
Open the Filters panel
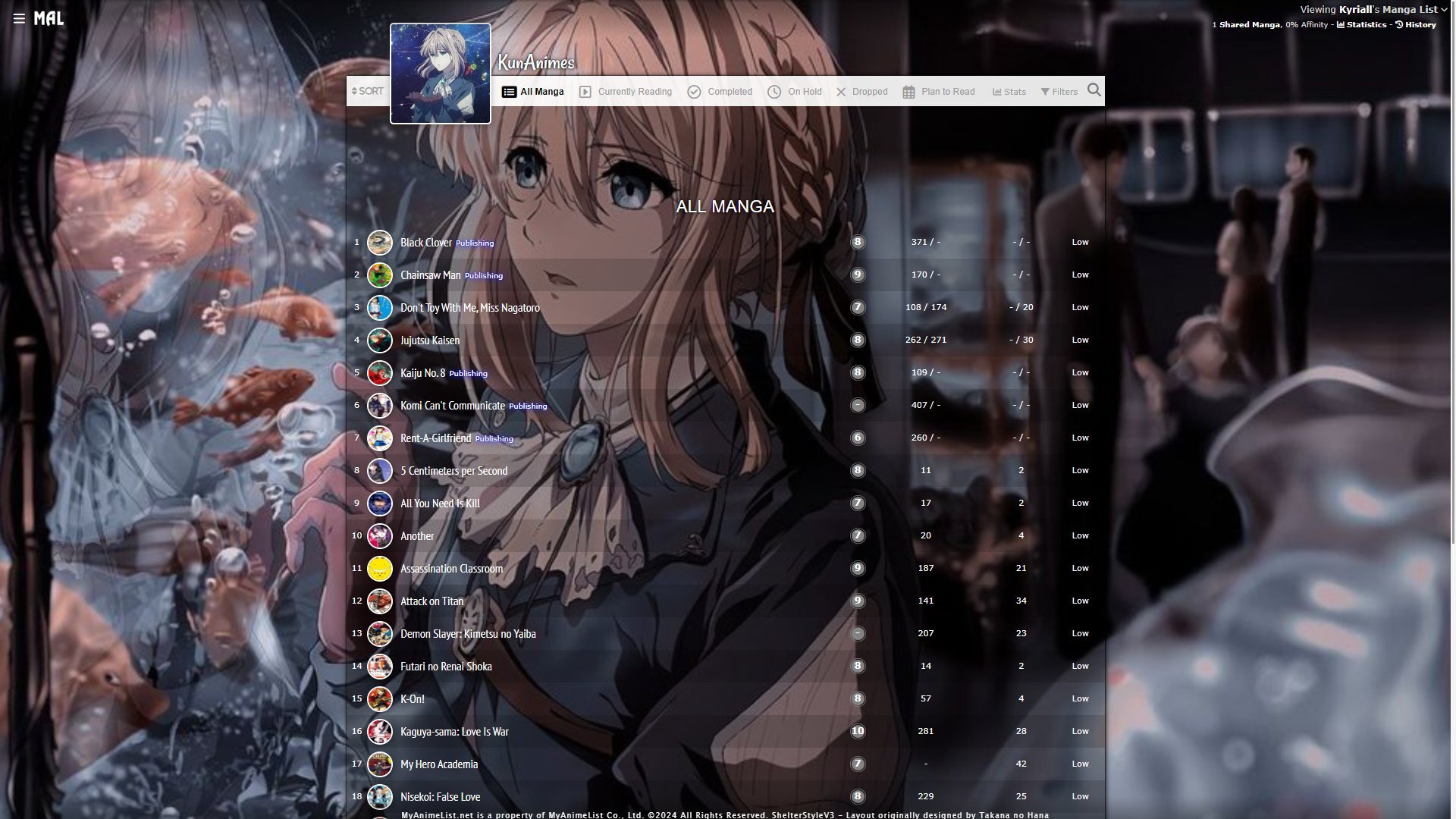pyautogui.click(x=1059, y=92)
